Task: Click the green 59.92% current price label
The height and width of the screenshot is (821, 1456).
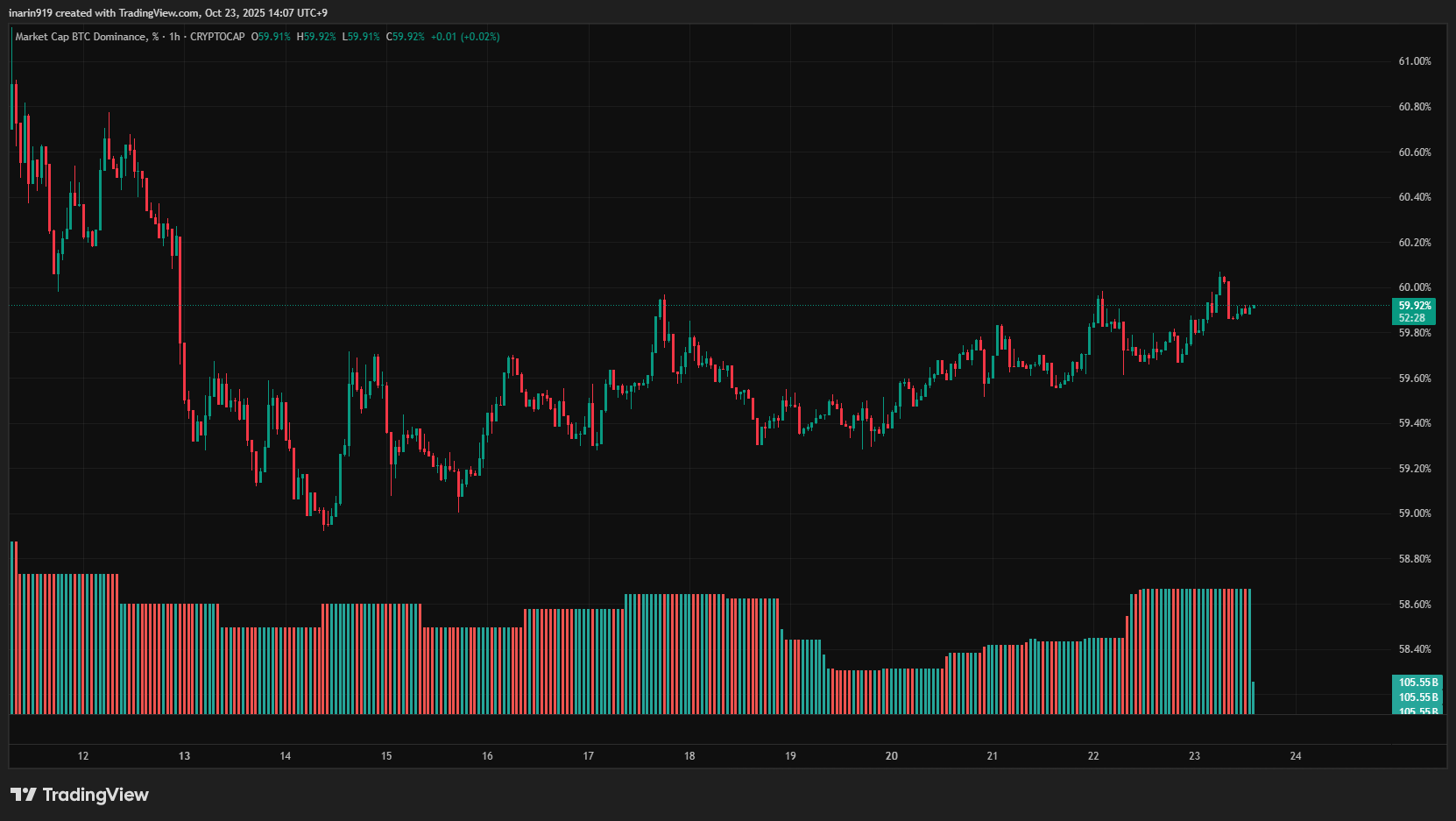Action: pyautogui.click(x=1414, y=306)
